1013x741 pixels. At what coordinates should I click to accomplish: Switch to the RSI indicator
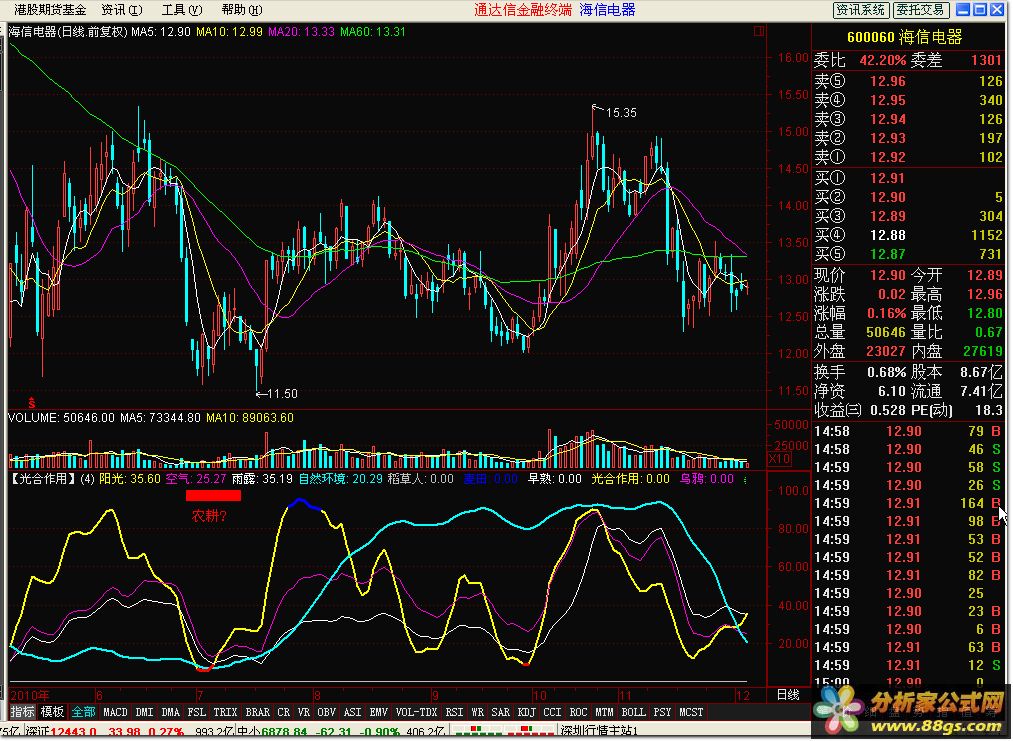pos(455,712)
